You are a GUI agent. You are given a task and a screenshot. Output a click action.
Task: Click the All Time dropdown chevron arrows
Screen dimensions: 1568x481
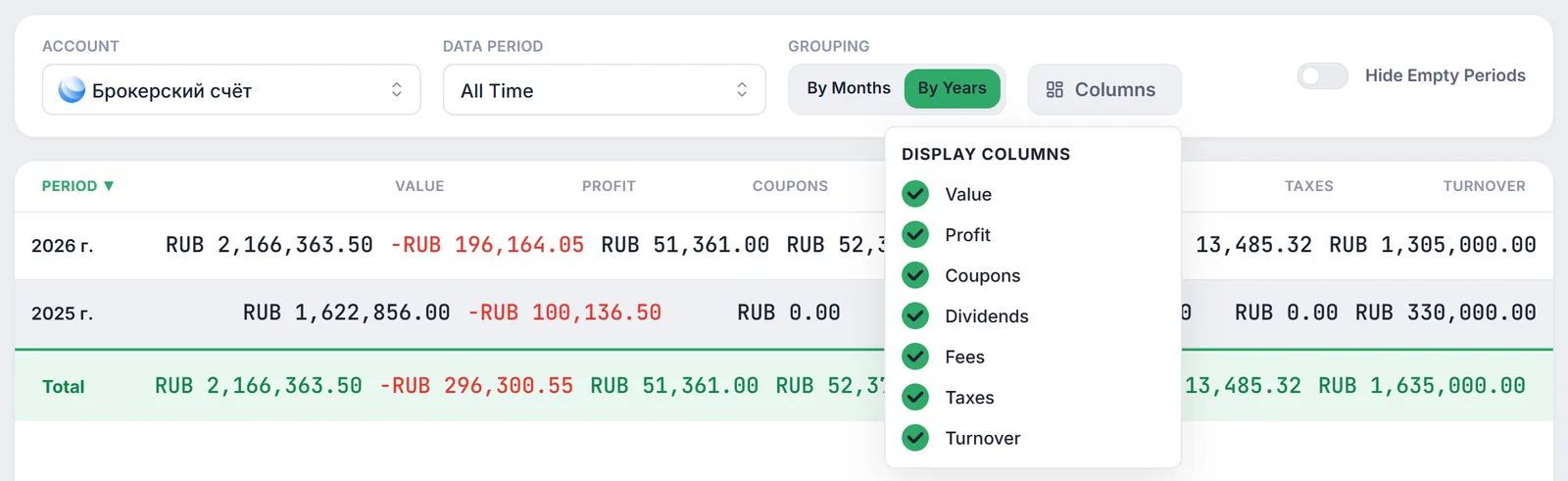click(742, 90)
